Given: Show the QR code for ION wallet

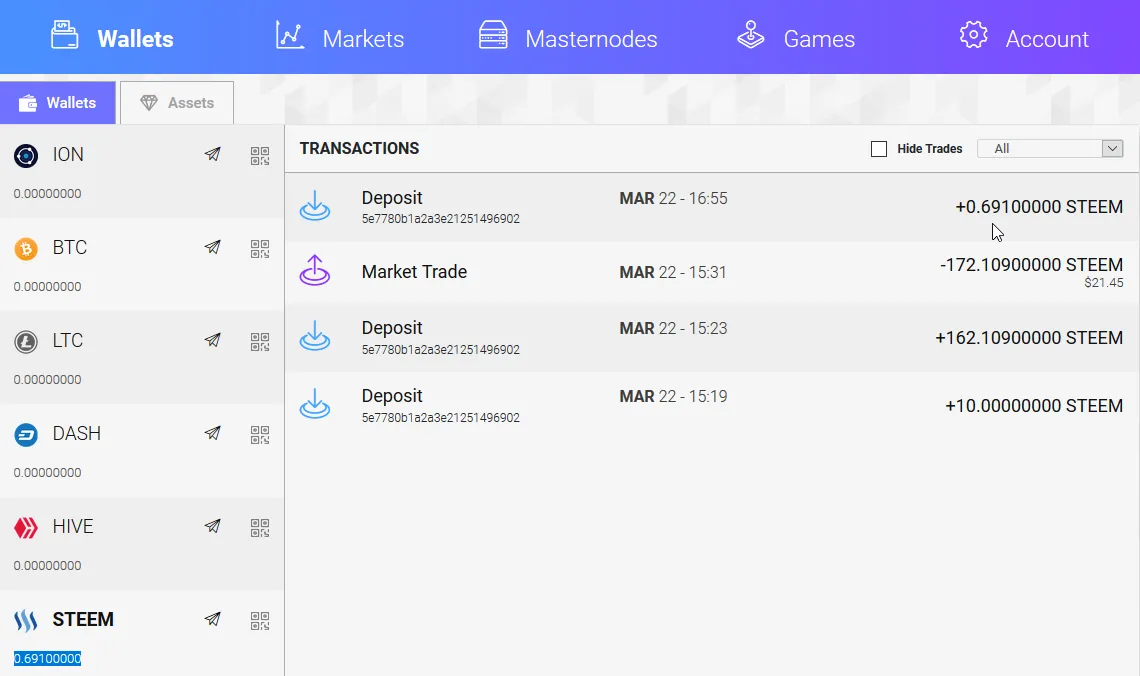Looking at the screenshot, I should click(x=260, y=156).
